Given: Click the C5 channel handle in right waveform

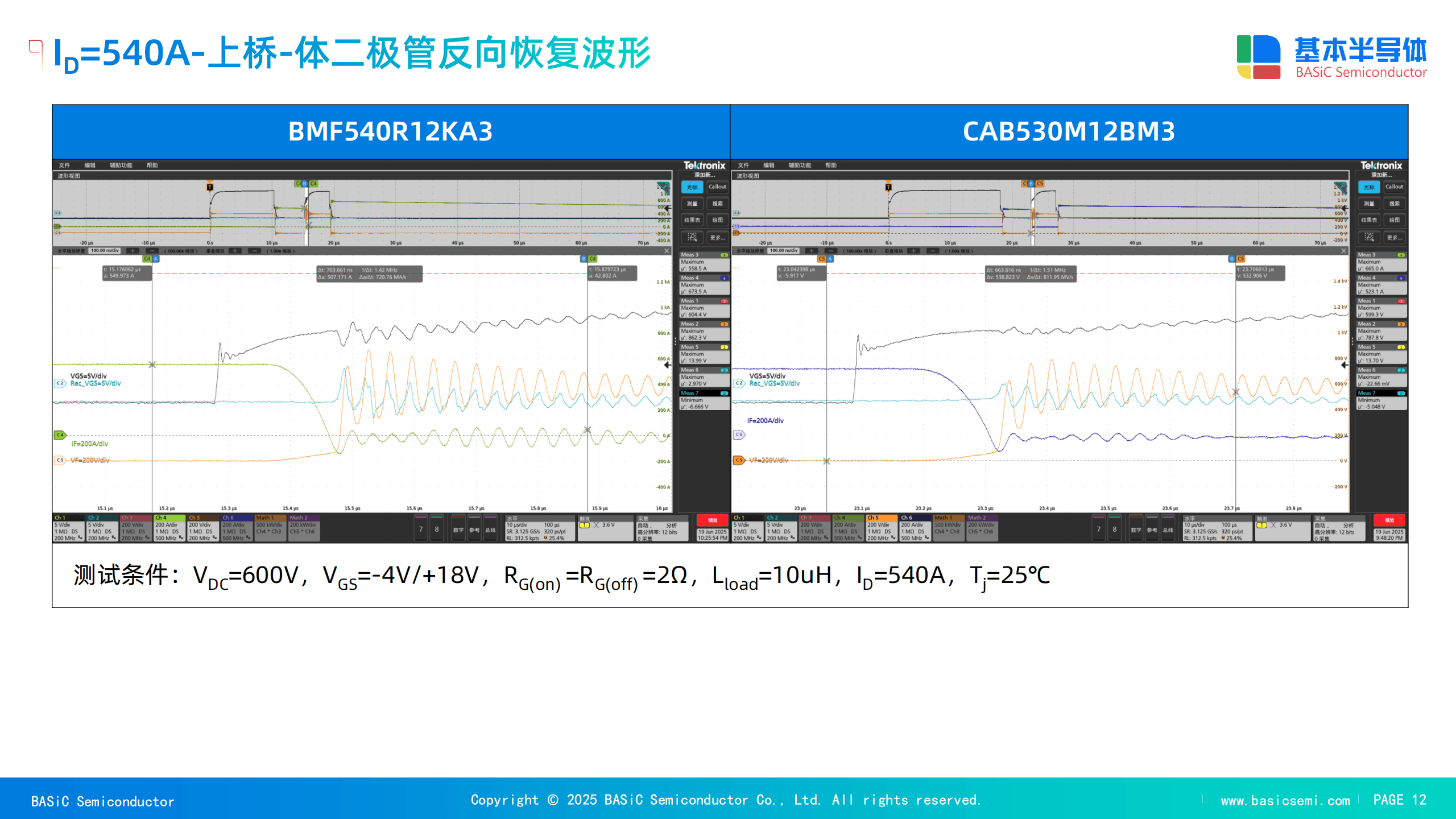Looking at the screenshot, I should coord(739,460).
